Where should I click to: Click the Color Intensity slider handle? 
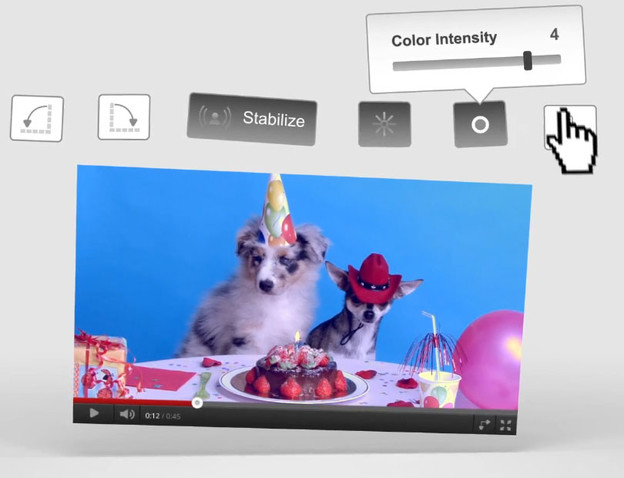527,61
